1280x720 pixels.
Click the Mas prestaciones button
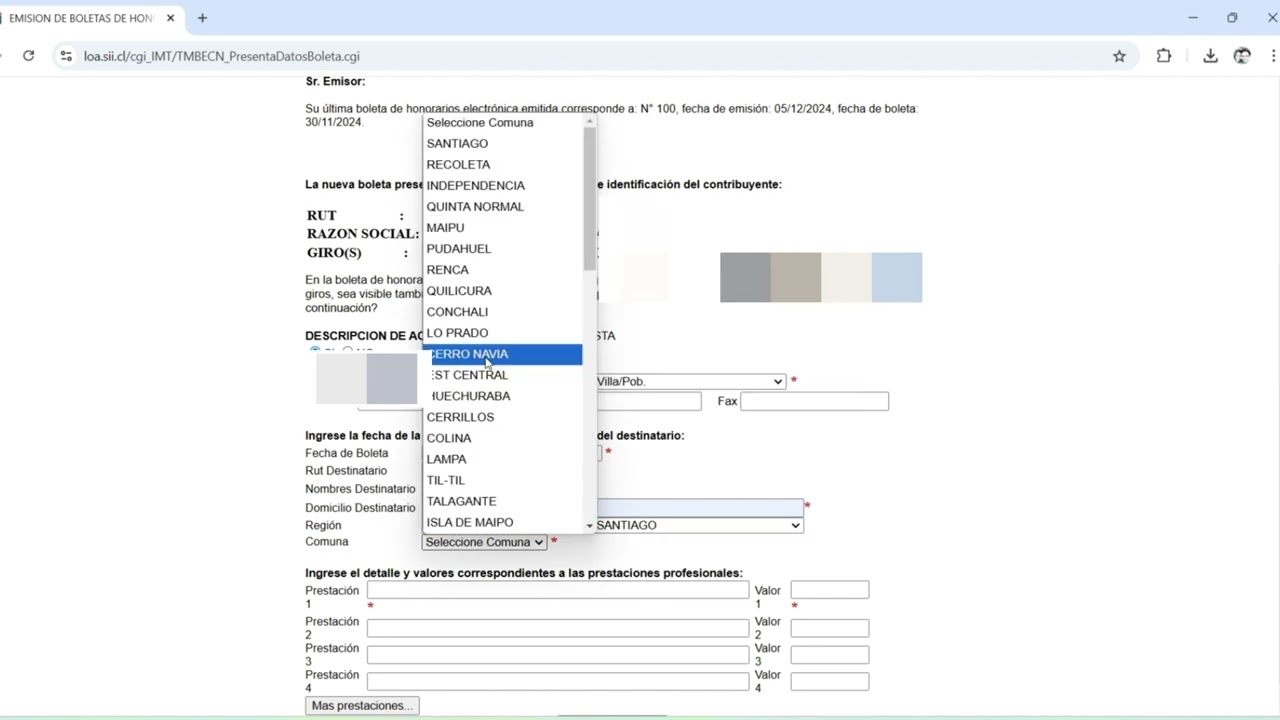point(362,705)
